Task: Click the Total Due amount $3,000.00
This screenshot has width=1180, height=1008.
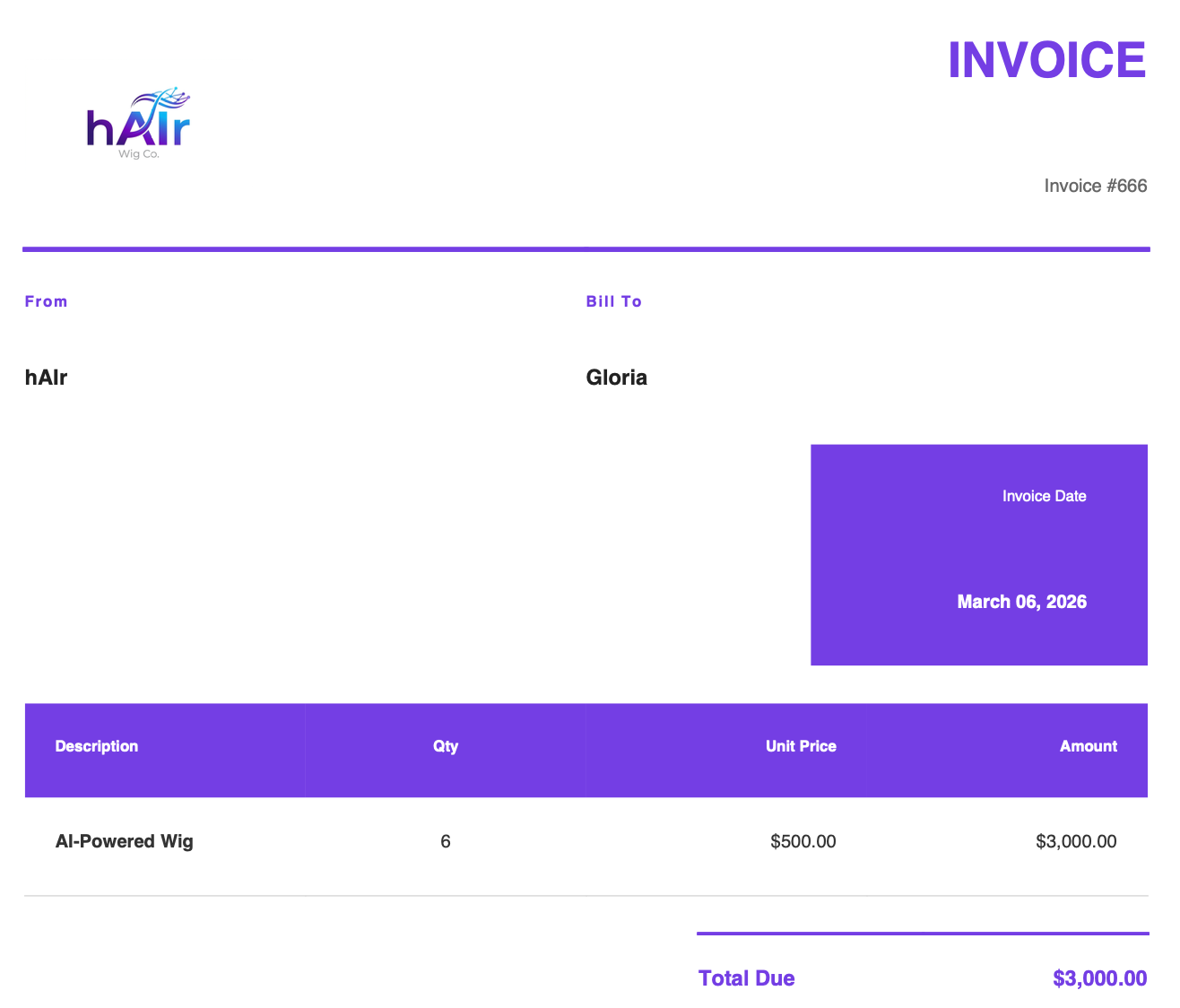Action: point(1099,978)
